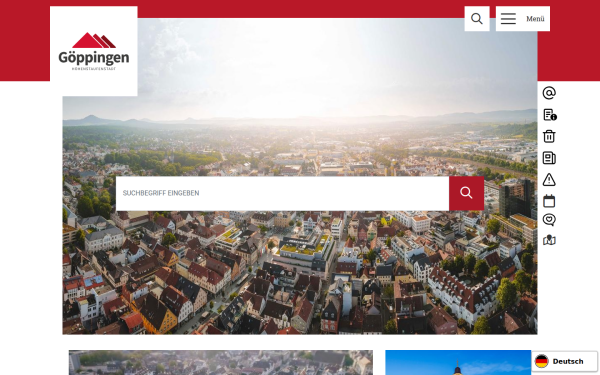
Task: Open search via top magnifier icon
Action: (477, 18)
